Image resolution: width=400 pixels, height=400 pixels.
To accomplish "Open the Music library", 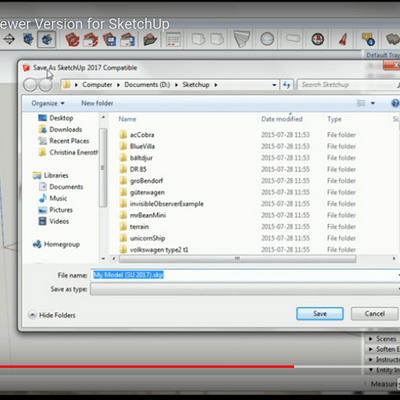I will click(53, 198).
